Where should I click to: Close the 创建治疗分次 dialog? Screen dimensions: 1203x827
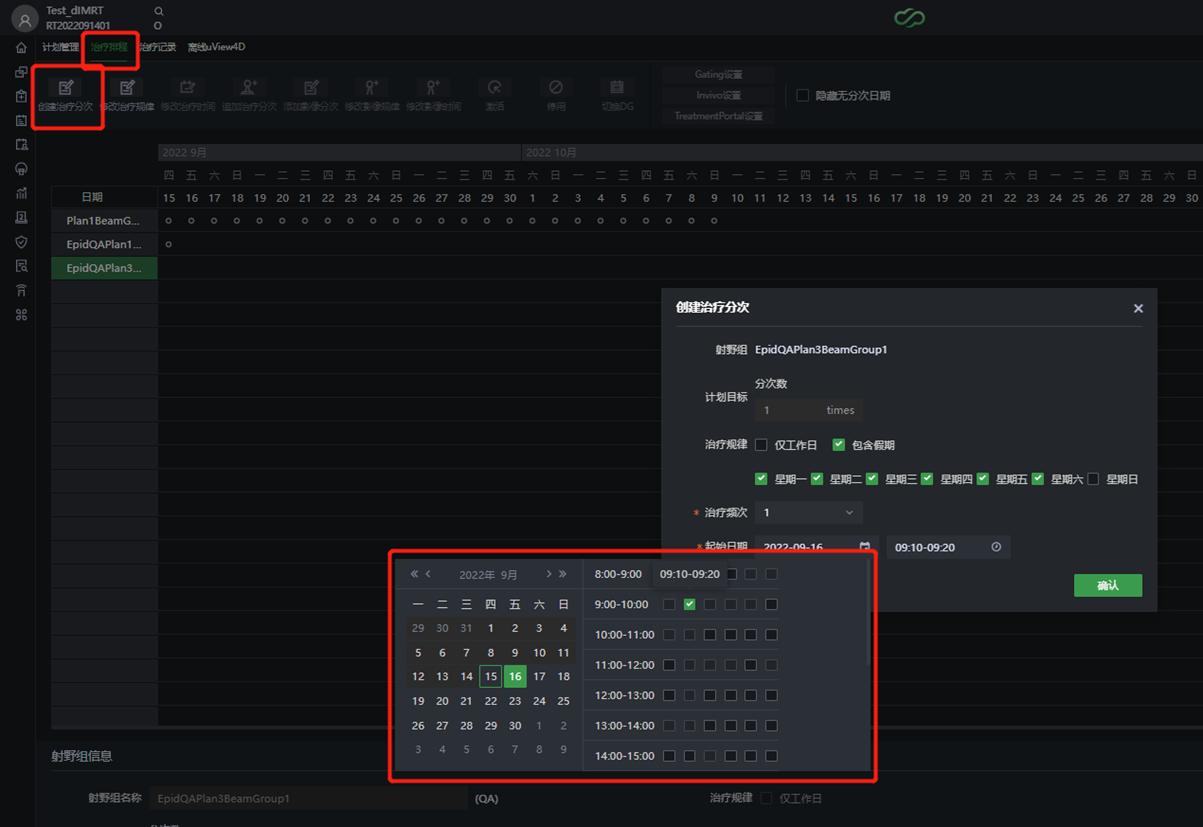1138,308
